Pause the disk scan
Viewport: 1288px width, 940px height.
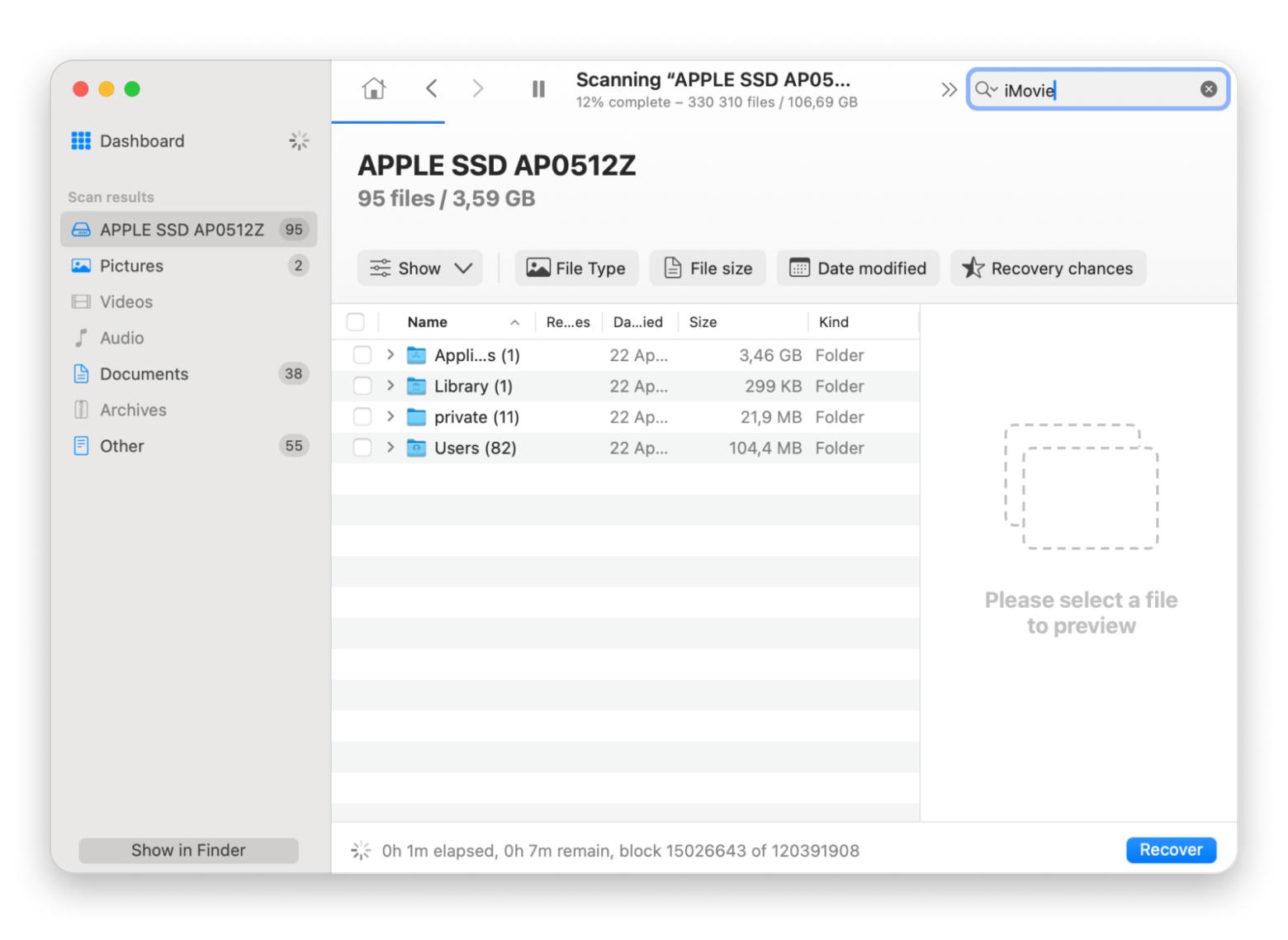click(538, 88)
